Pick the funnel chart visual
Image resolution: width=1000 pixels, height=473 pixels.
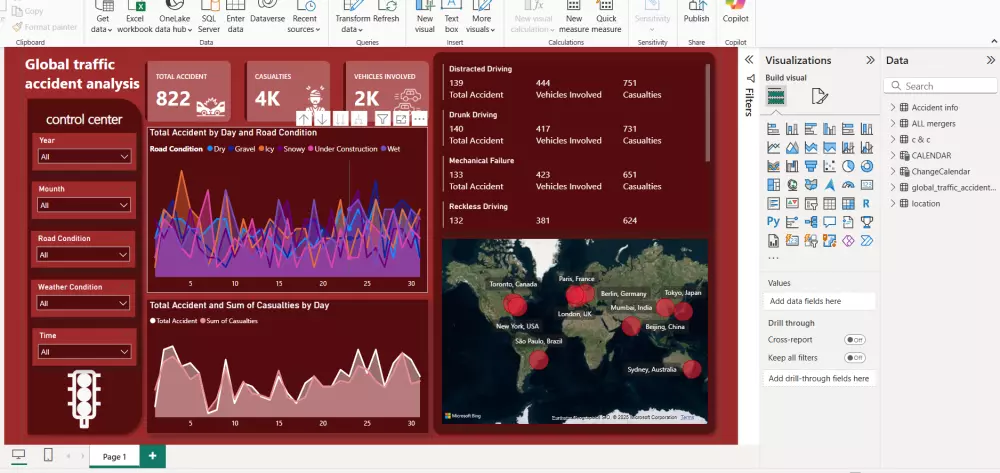coord(811,166)
